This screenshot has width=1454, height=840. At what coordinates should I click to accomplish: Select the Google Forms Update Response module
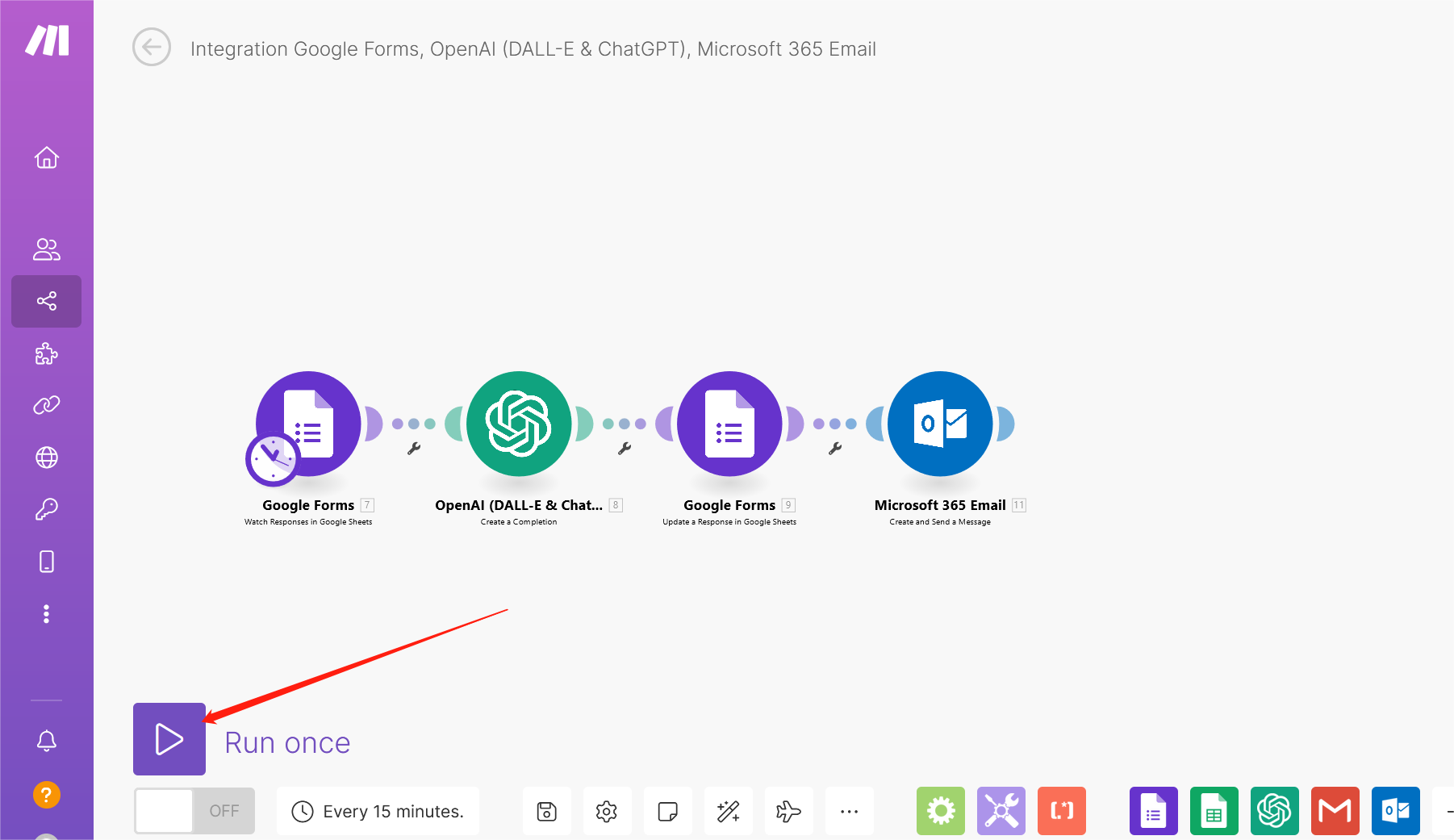point(729,424)
